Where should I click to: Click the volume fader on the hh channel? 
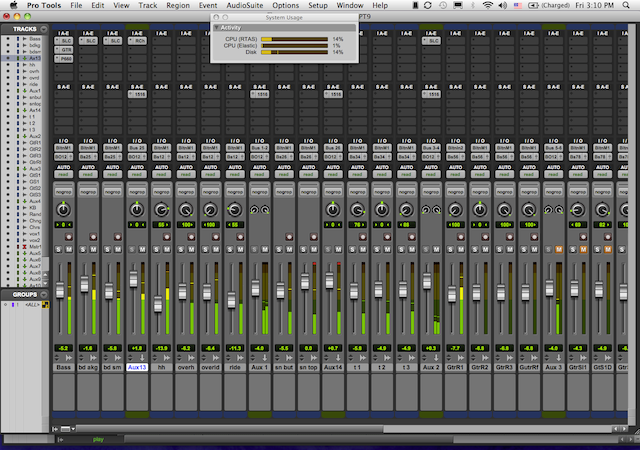[x=158, y=304]
